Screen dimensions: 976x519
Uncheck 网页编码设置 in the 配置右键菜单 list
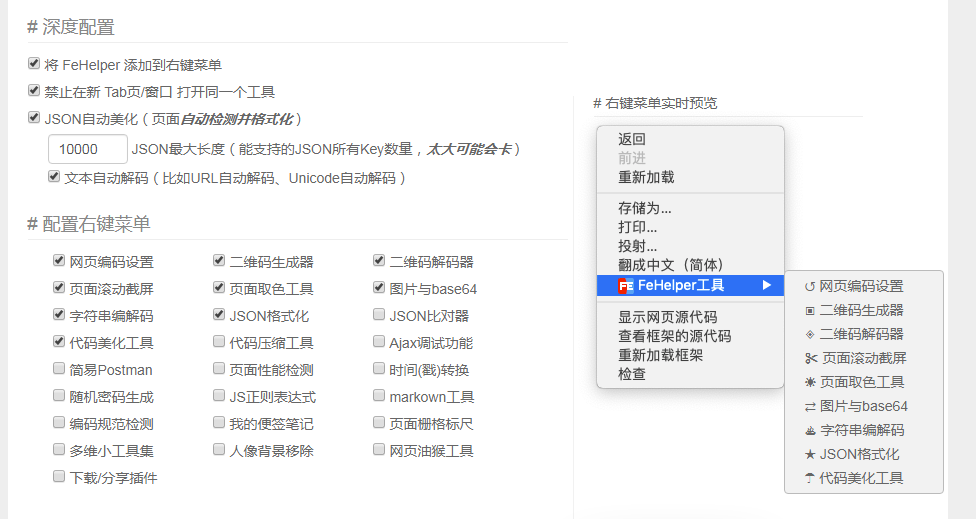[x=59, y=260]
